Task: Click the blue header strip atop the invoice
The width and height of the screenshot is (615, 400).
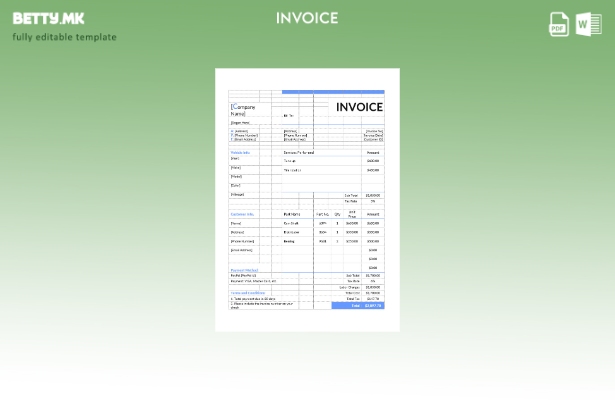Action: point(332,92)
